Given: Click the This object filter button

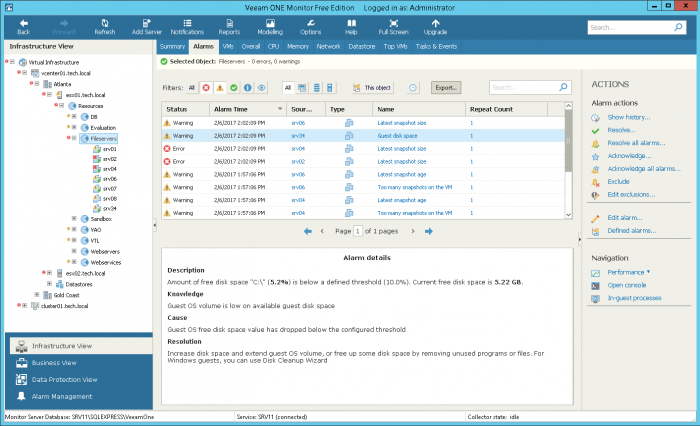Looking at the screenshot, I should 372,88.
